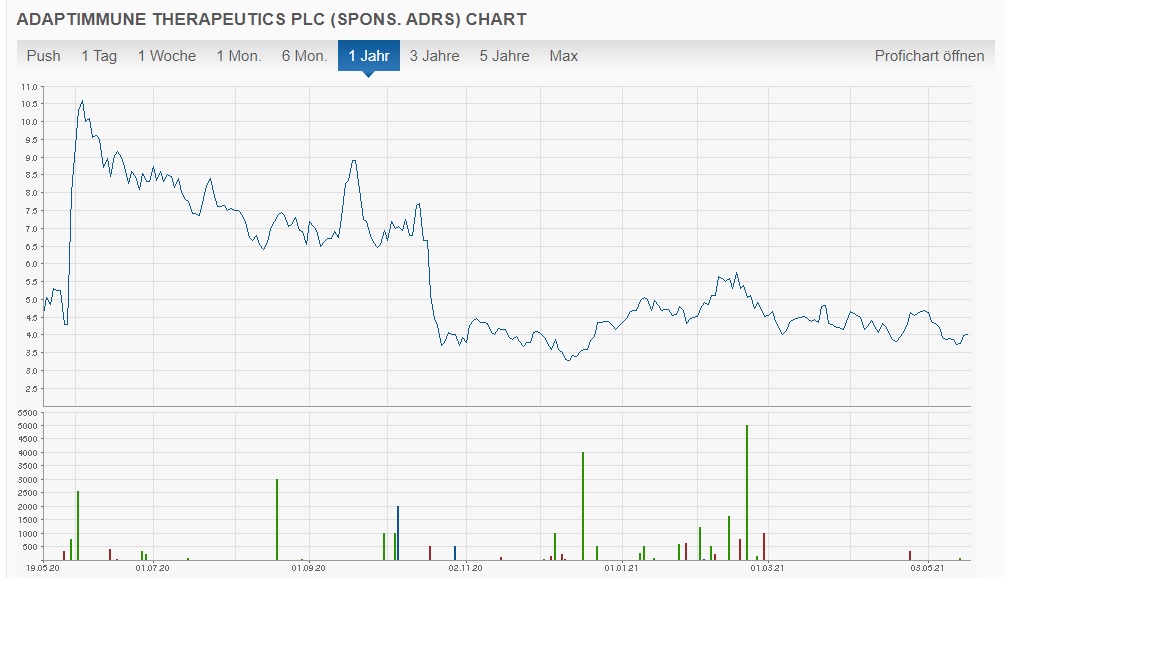
Task: Select the Push time range tab
Action: click(x=43, y=56)
